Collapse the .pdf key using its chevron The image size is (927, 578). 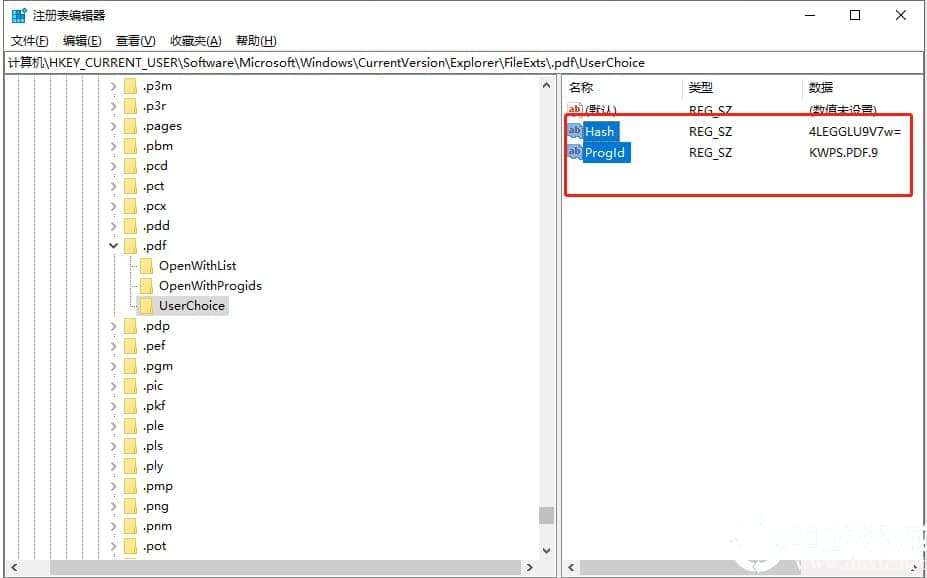click(x=113, y=245)
